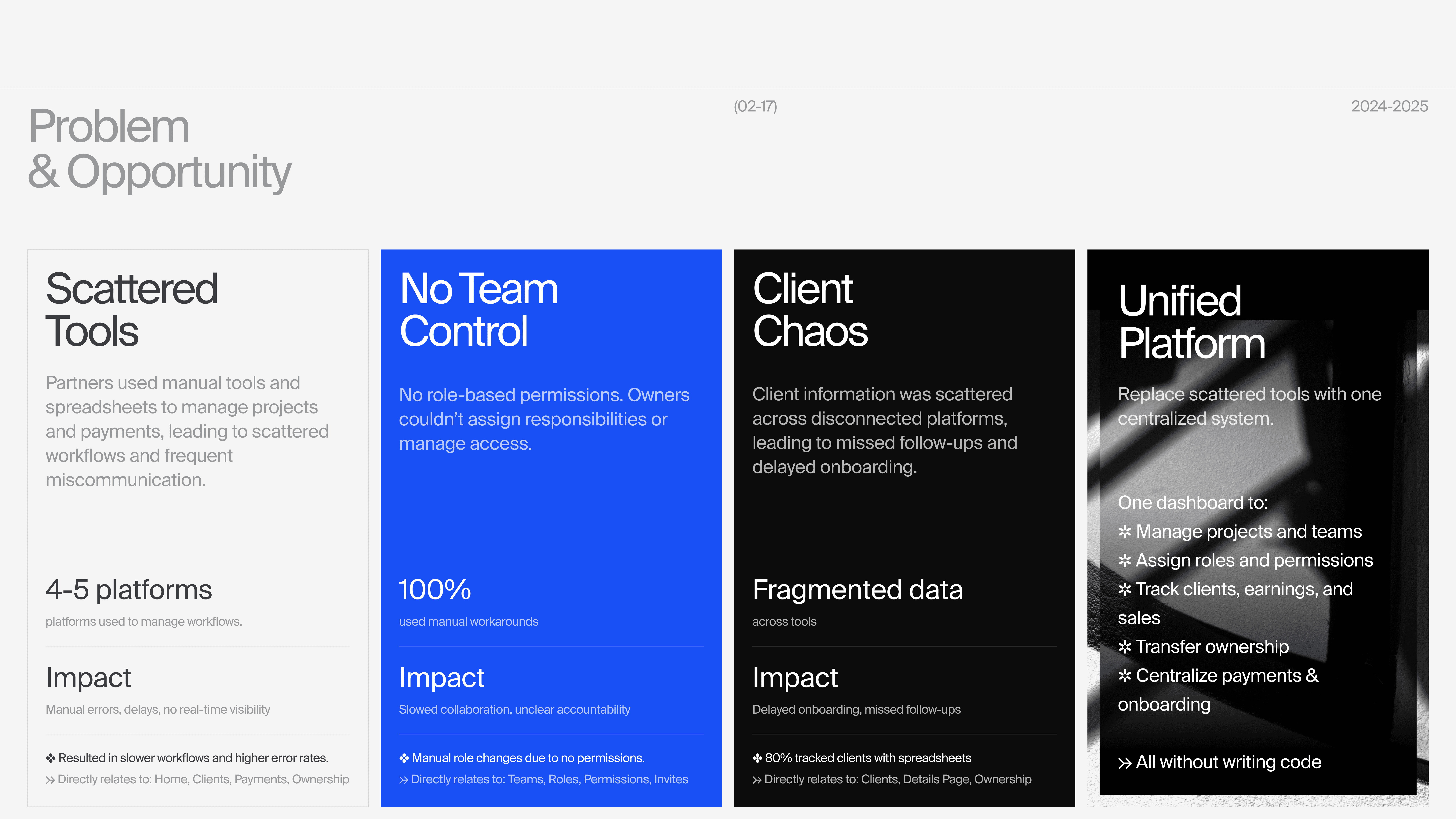Click the '(02-17)' page number label

[755, 106]
